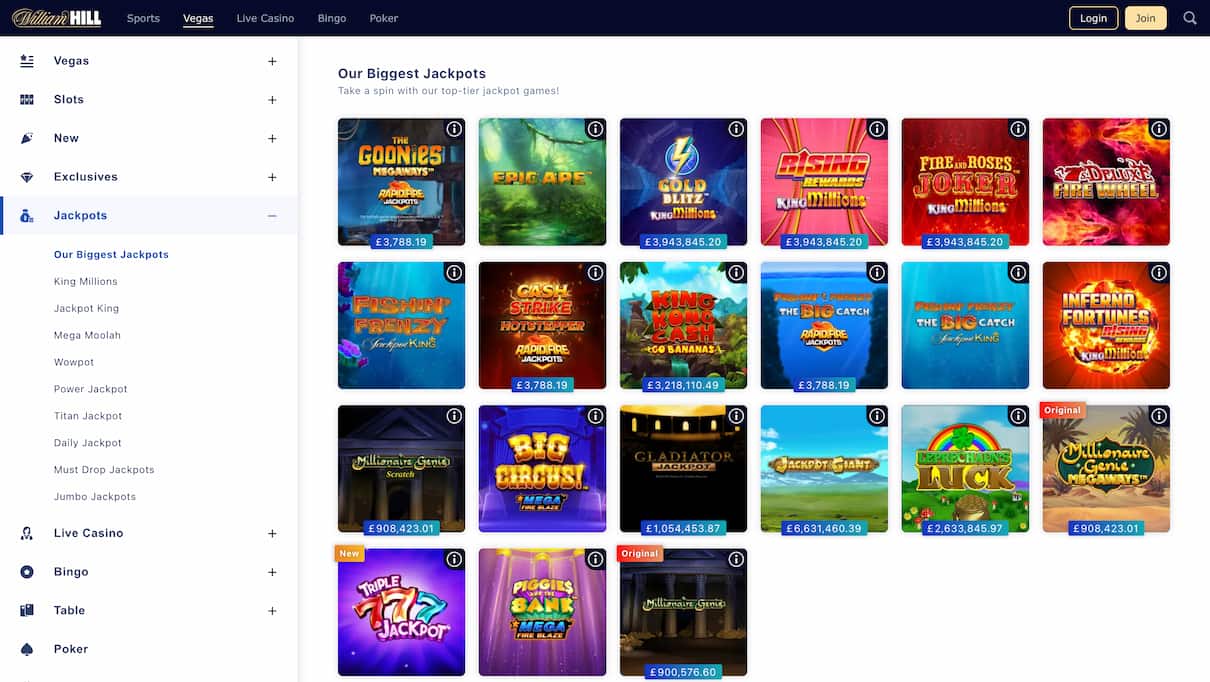The image size is (1210, 682).
Task: Show info for Big Catch Jackpot King
Action: pos(1018,273)
